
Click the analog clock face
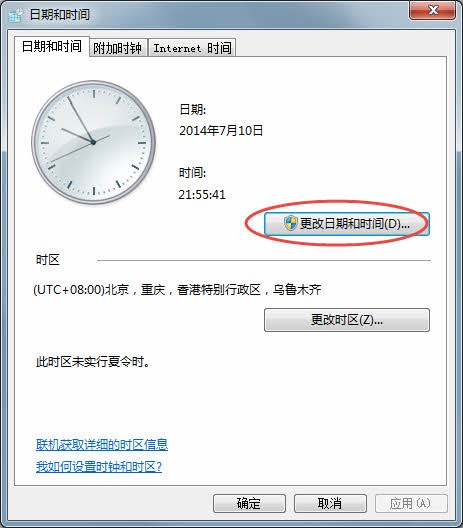point(93,142)
